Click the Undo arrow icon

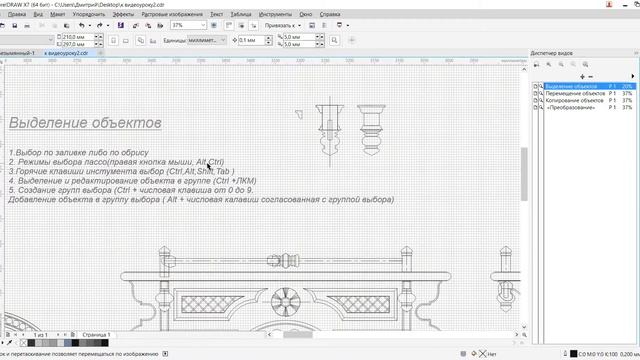82,25
